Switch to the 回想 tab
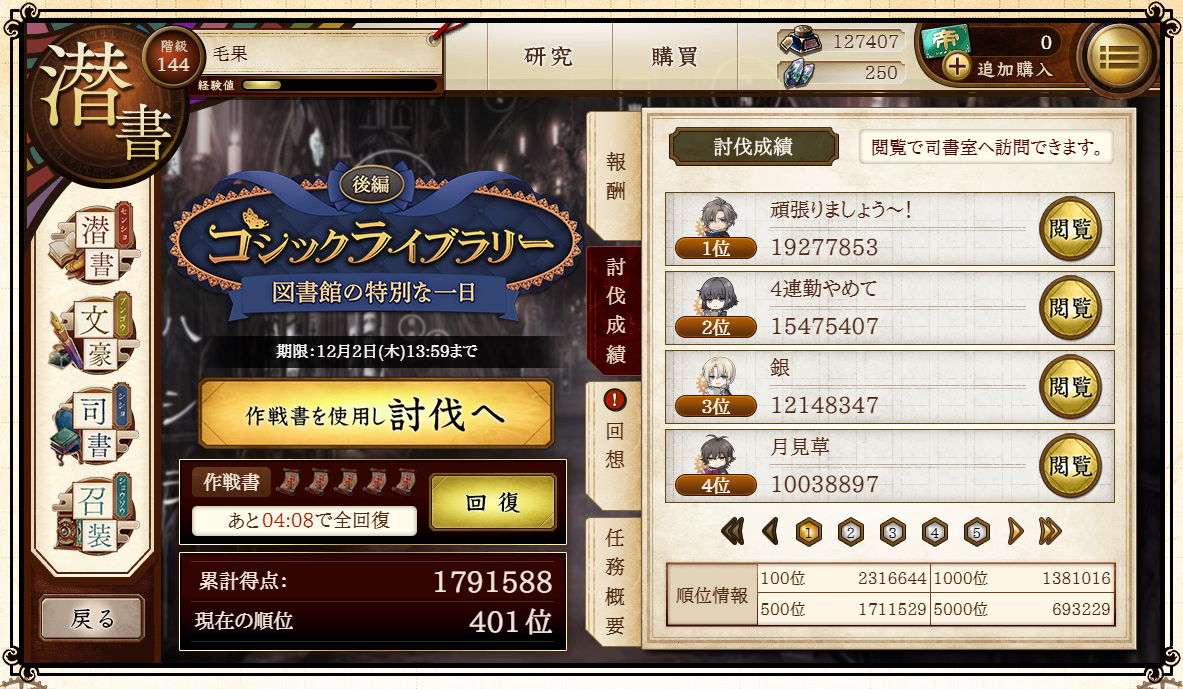 [615, 445]
